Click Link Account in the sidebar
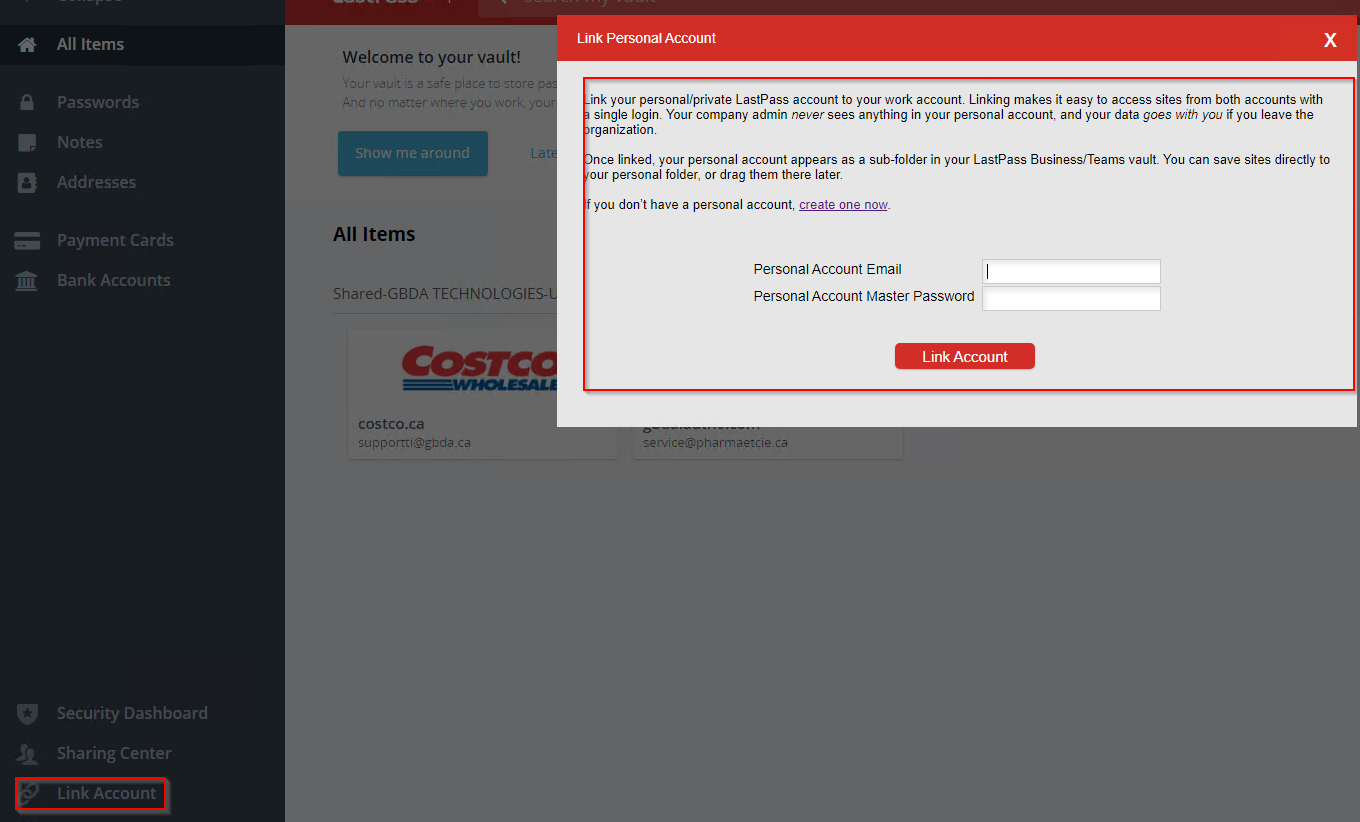 (x=106, y=793)
